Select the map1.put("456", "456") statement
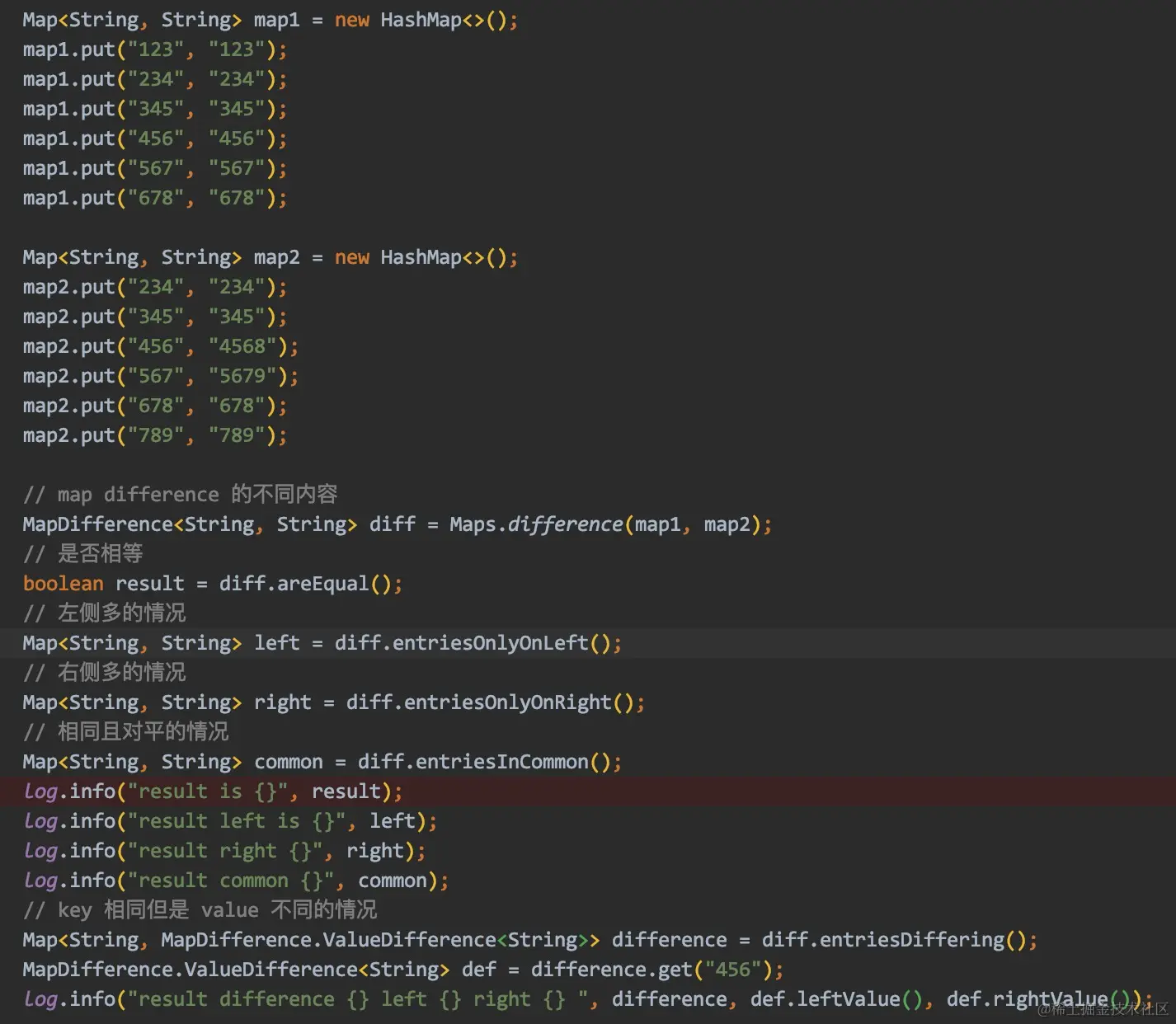Screen dimensions: 1176x1024 pyautogui.click(x=154, y=139)
